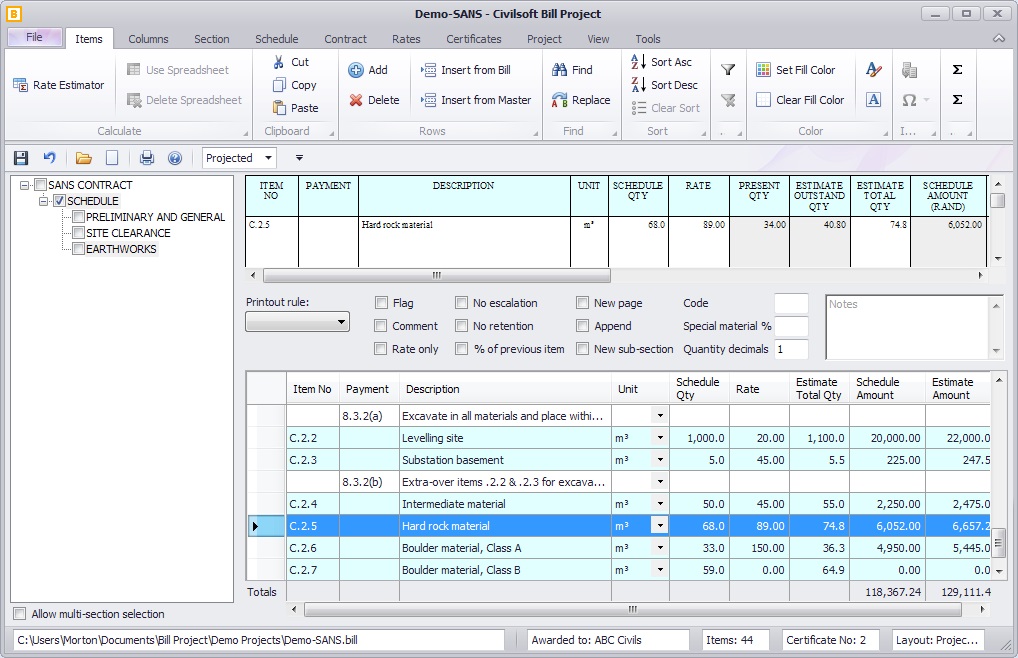Enable the Flag checkbox
Viewport: 1018px width, 658px height.
point(381,303)
